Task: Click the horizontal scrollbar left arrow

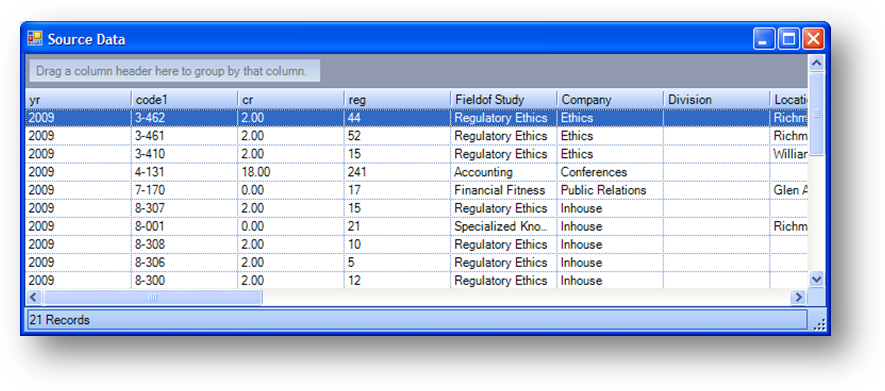Action: (x=34, y=297)
